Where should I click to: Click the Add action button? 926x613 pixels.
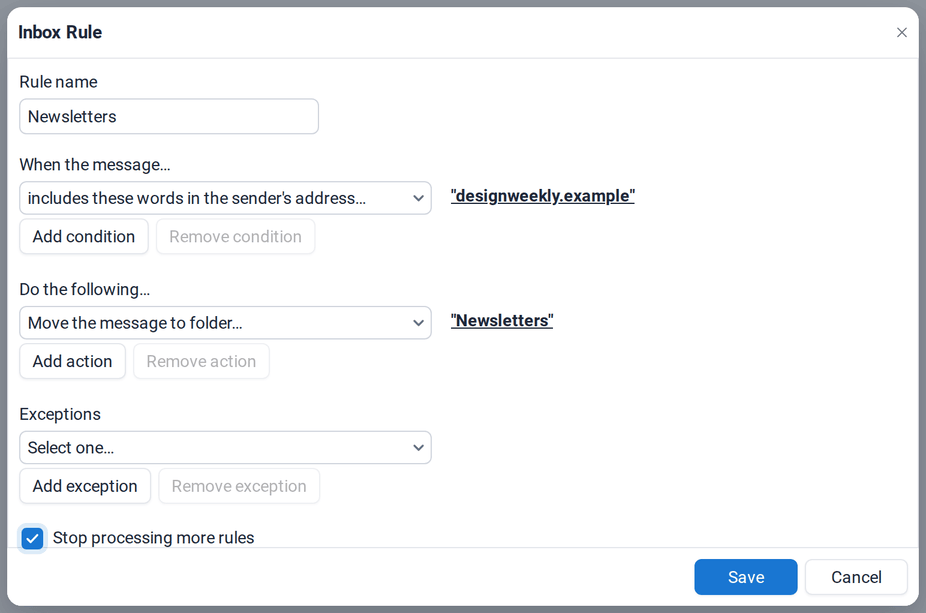pos(73,361)
